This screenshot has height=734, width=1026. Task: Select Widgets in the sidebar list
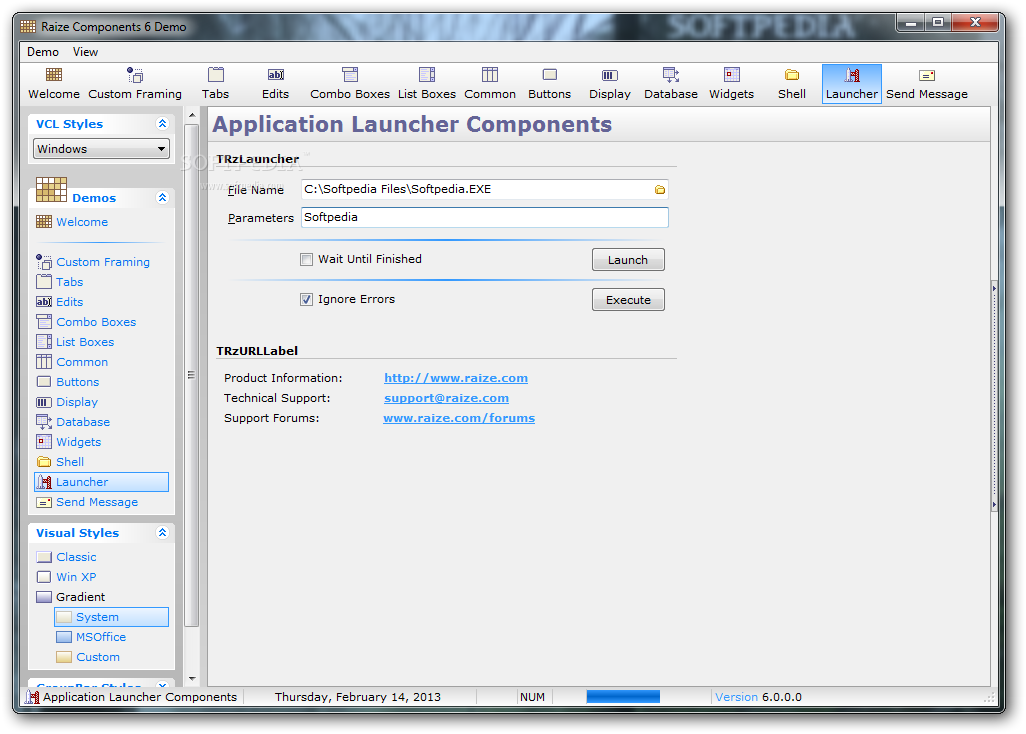69,442
